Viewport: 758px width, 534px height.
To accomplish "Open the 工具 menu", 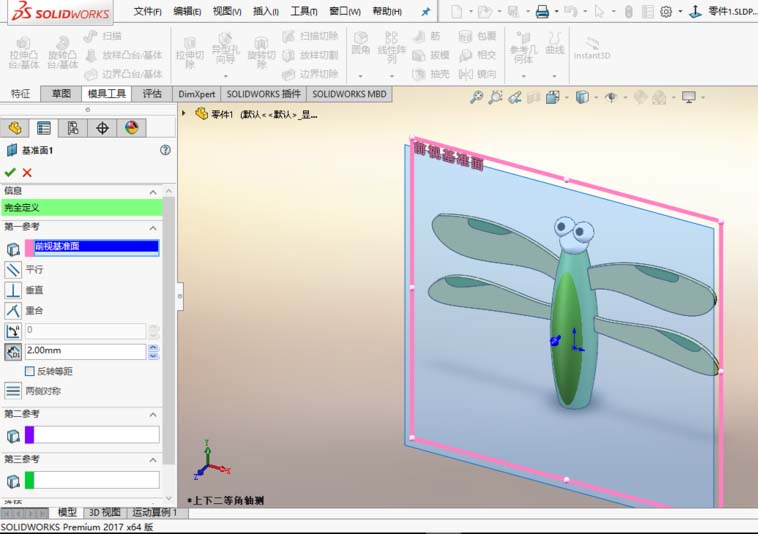I will click(x=304, y=11).
